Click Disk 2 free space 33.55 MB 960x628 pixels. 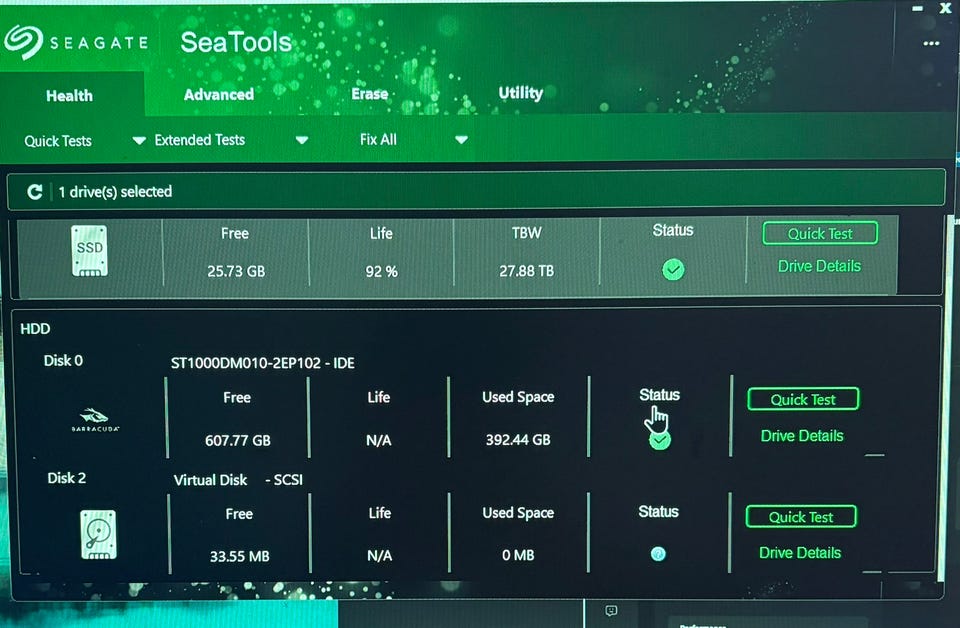click(x=239, y=556)
